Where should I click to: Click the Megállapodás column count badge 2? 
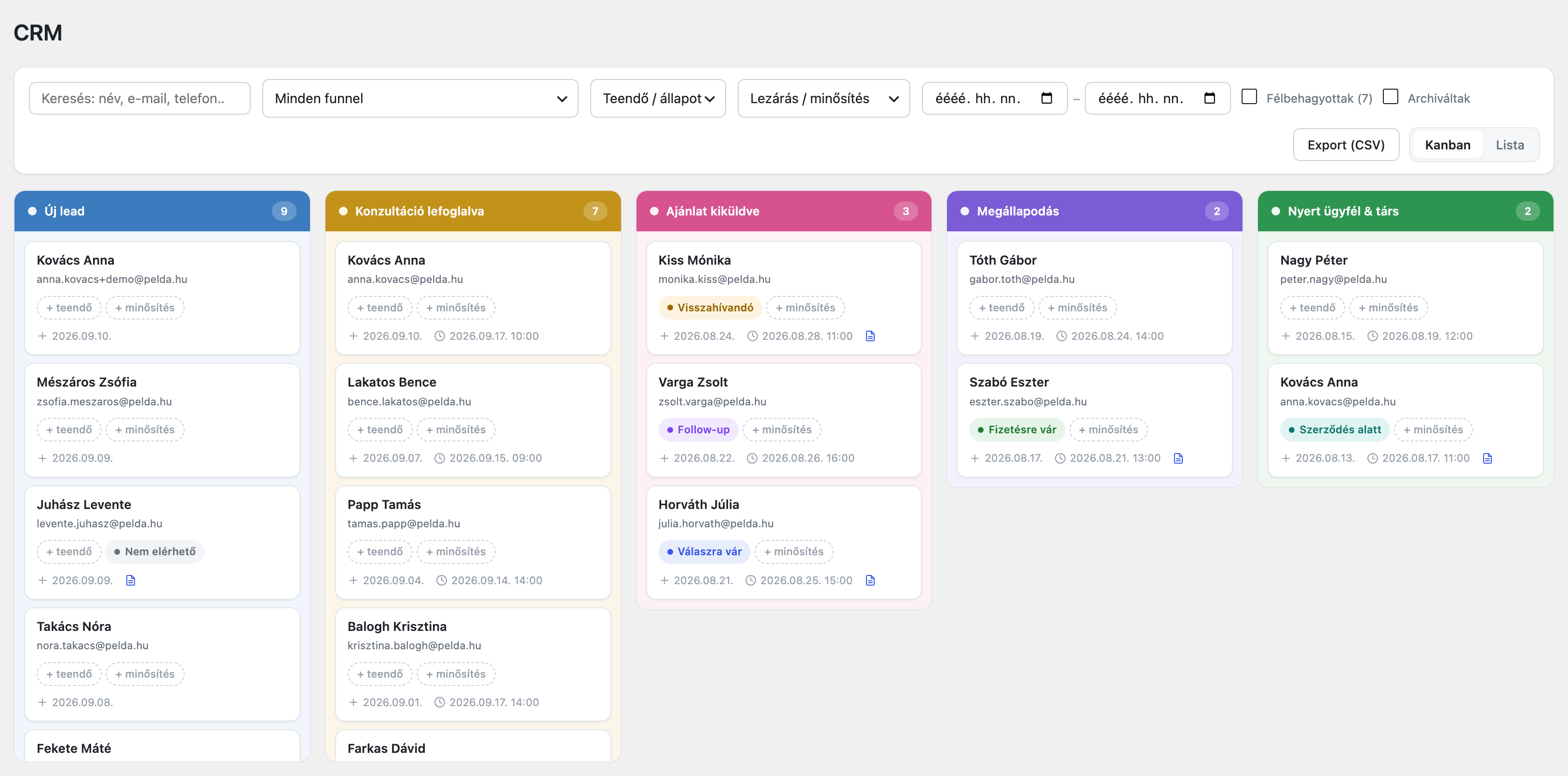click(x=1216, y=211)
